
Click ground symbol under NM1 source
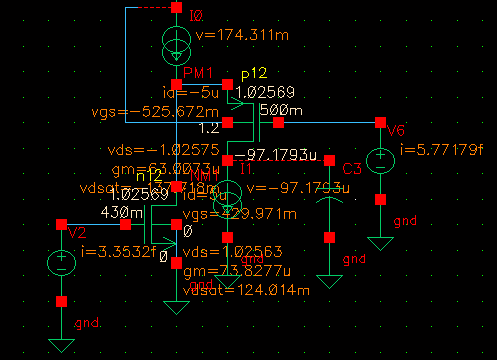[x=176, y=308]
